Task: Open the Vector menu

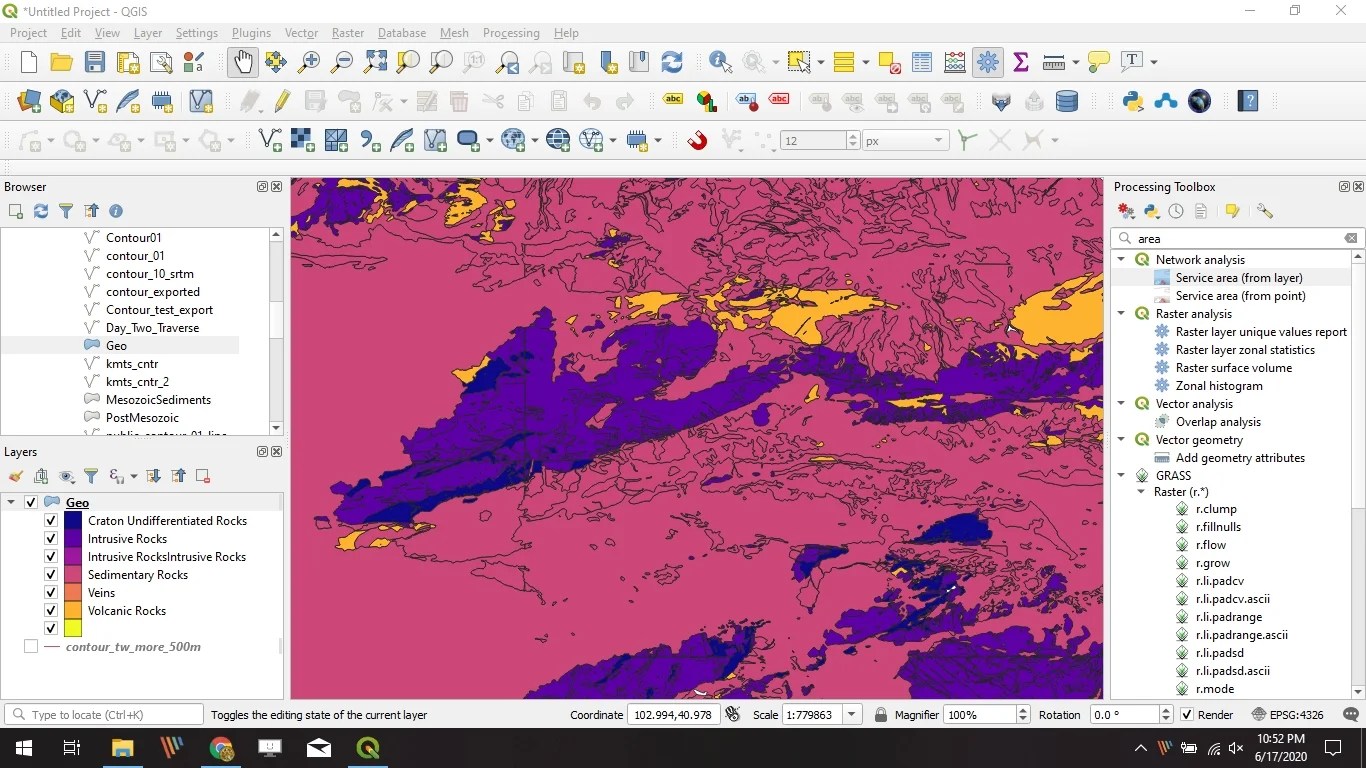Action: 301,33
